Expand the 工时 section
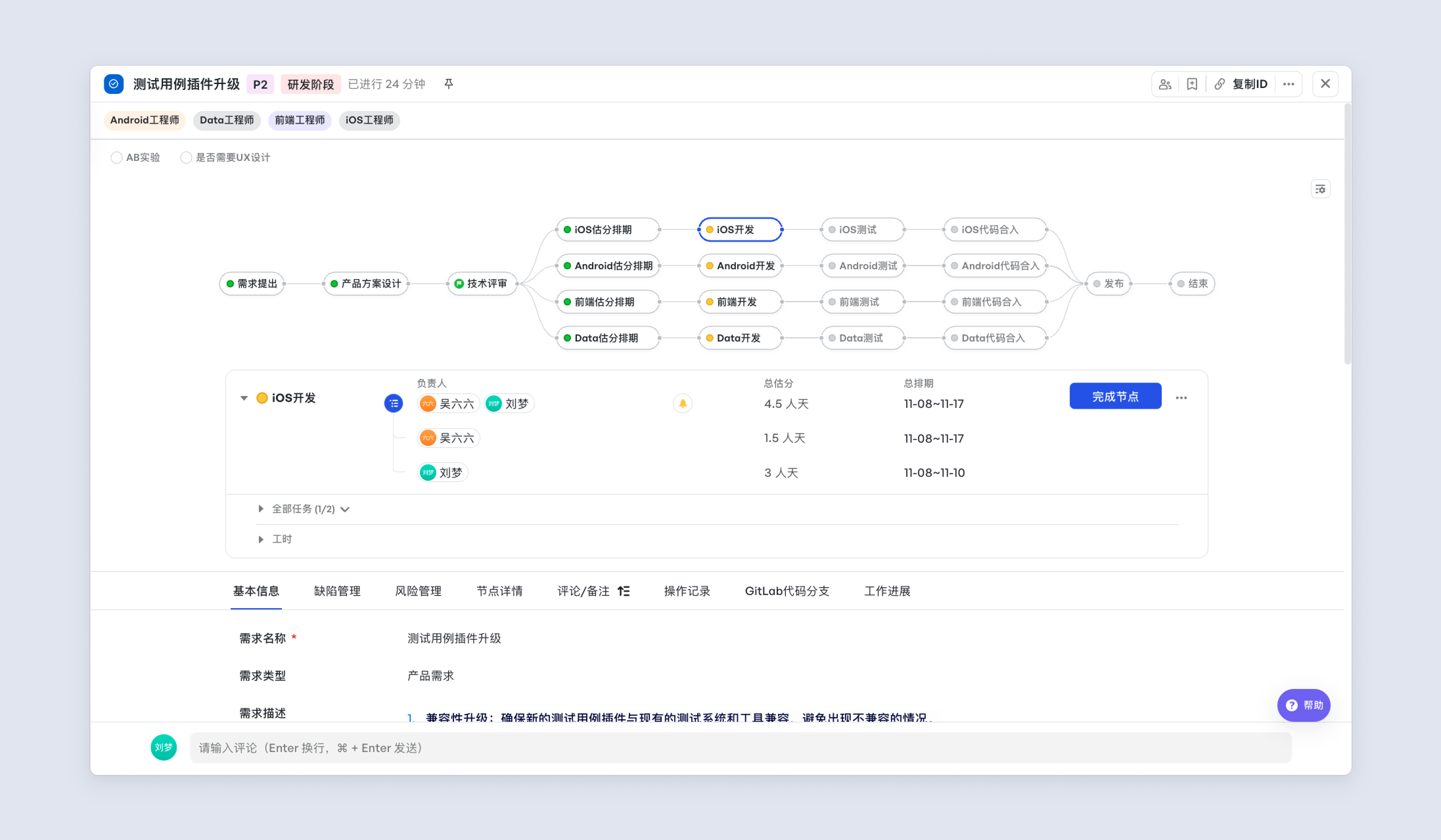The height and width of the screenshot is (840, 1441). point(261,539)
